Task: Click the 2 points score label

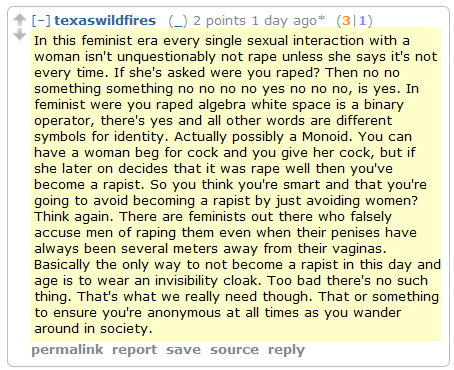Action: (219, 21)
